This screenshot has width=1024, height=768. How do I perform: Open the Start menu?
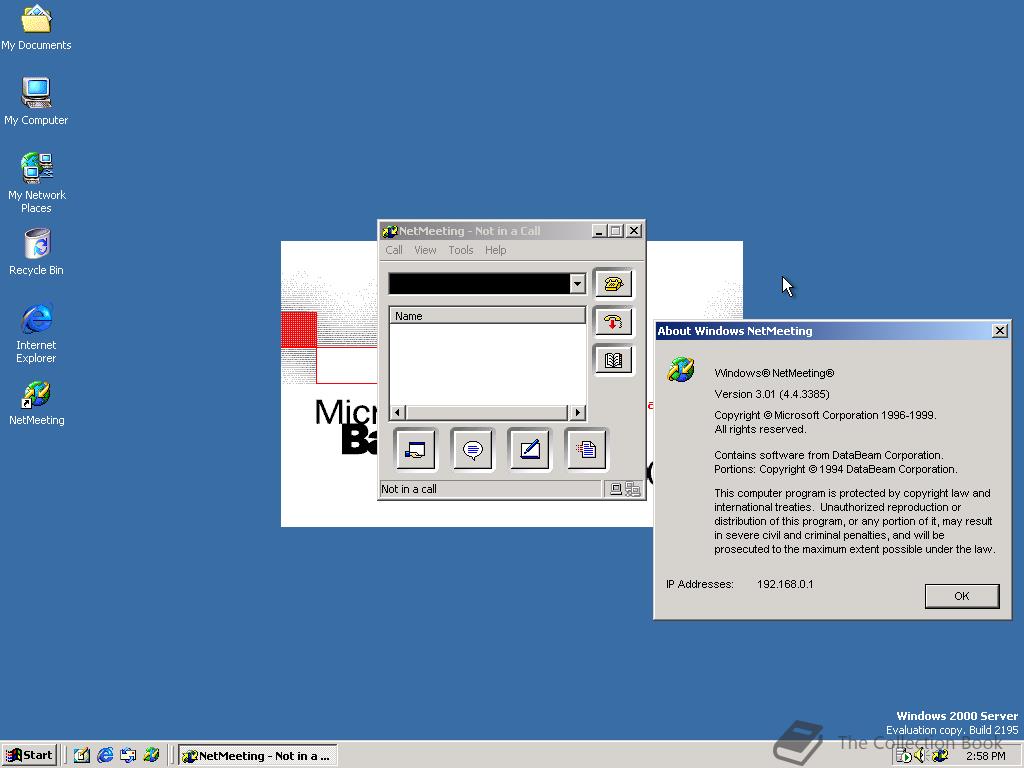tap(29, 756)
